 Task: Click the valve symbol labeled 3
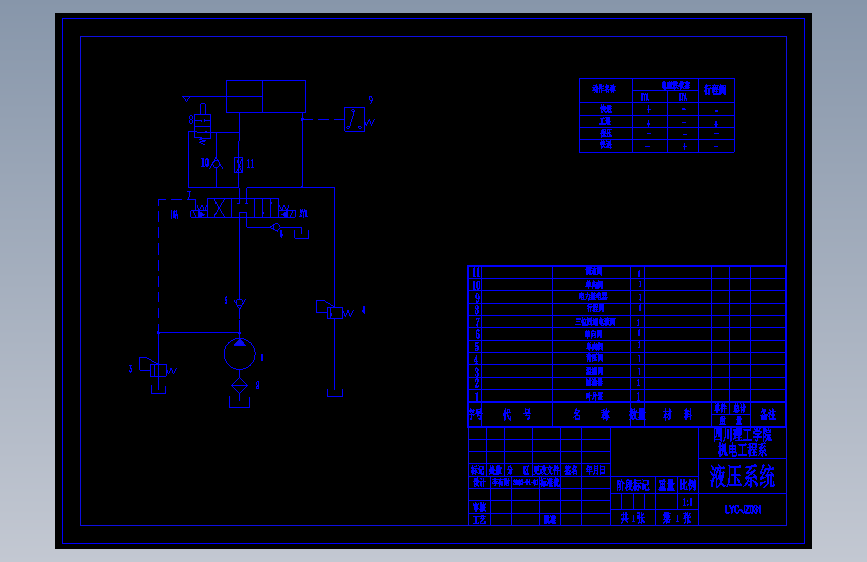[x=158, y=368]
